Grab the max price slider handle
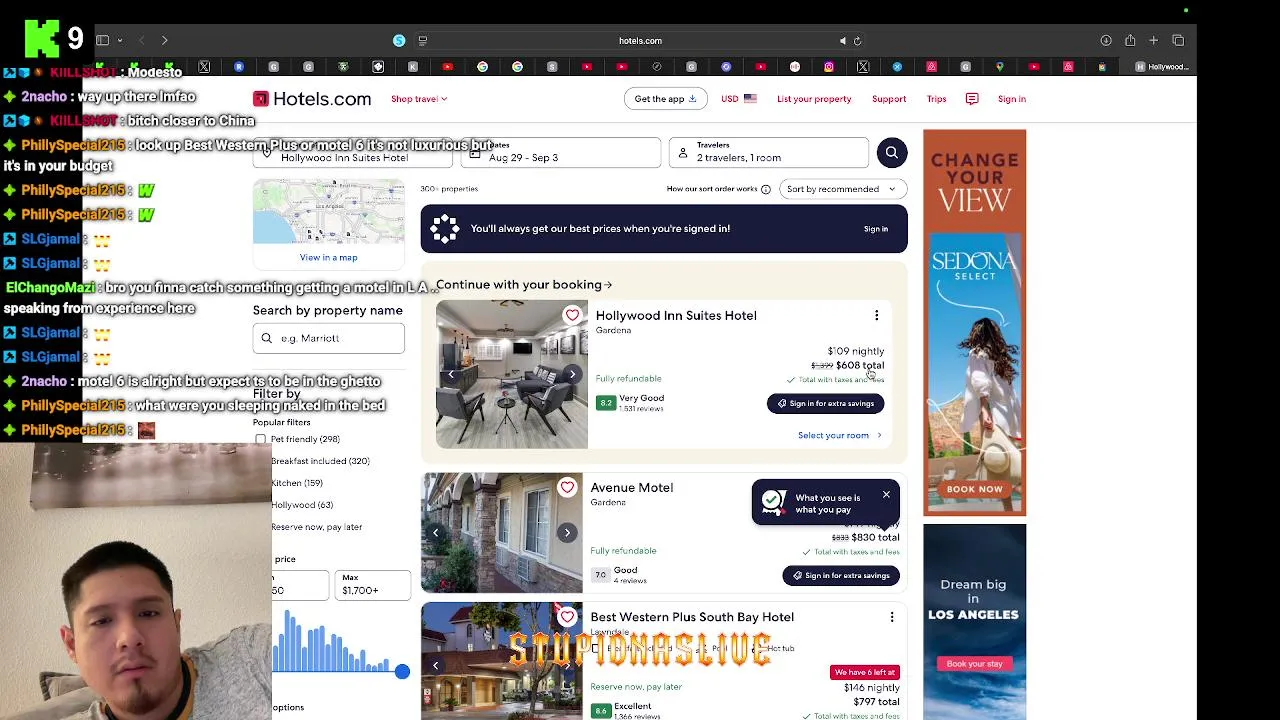The width and height of the screenshot is (1280, 720). (402, 671)
